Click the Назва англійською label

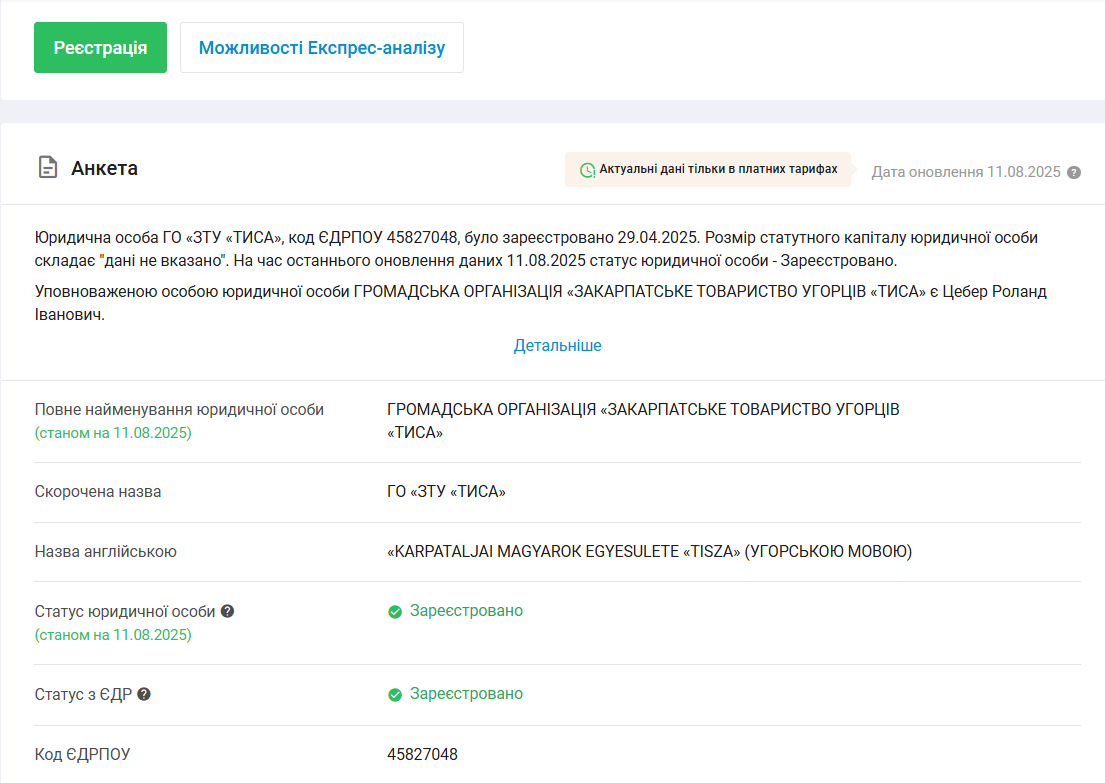pos(106,551)
